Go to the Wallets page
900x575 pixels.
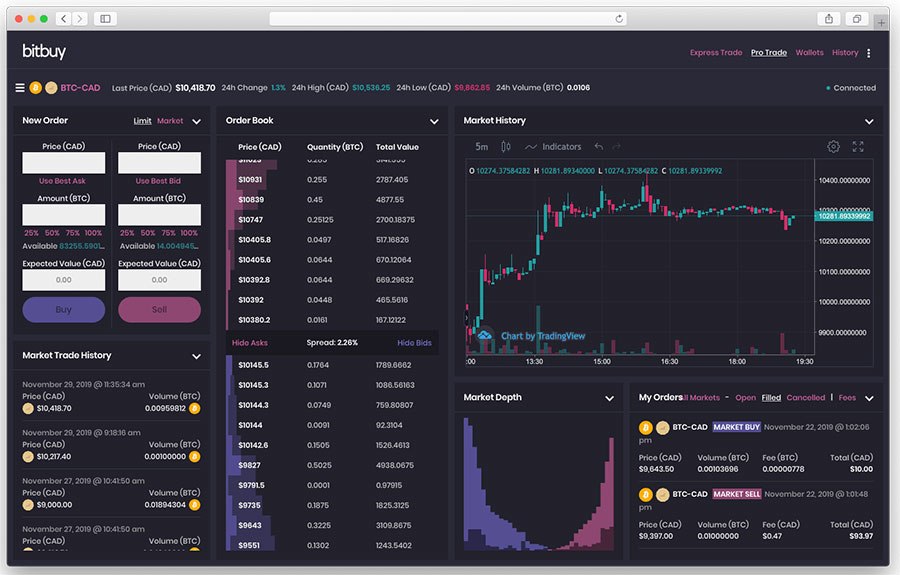tap(809, 53)
